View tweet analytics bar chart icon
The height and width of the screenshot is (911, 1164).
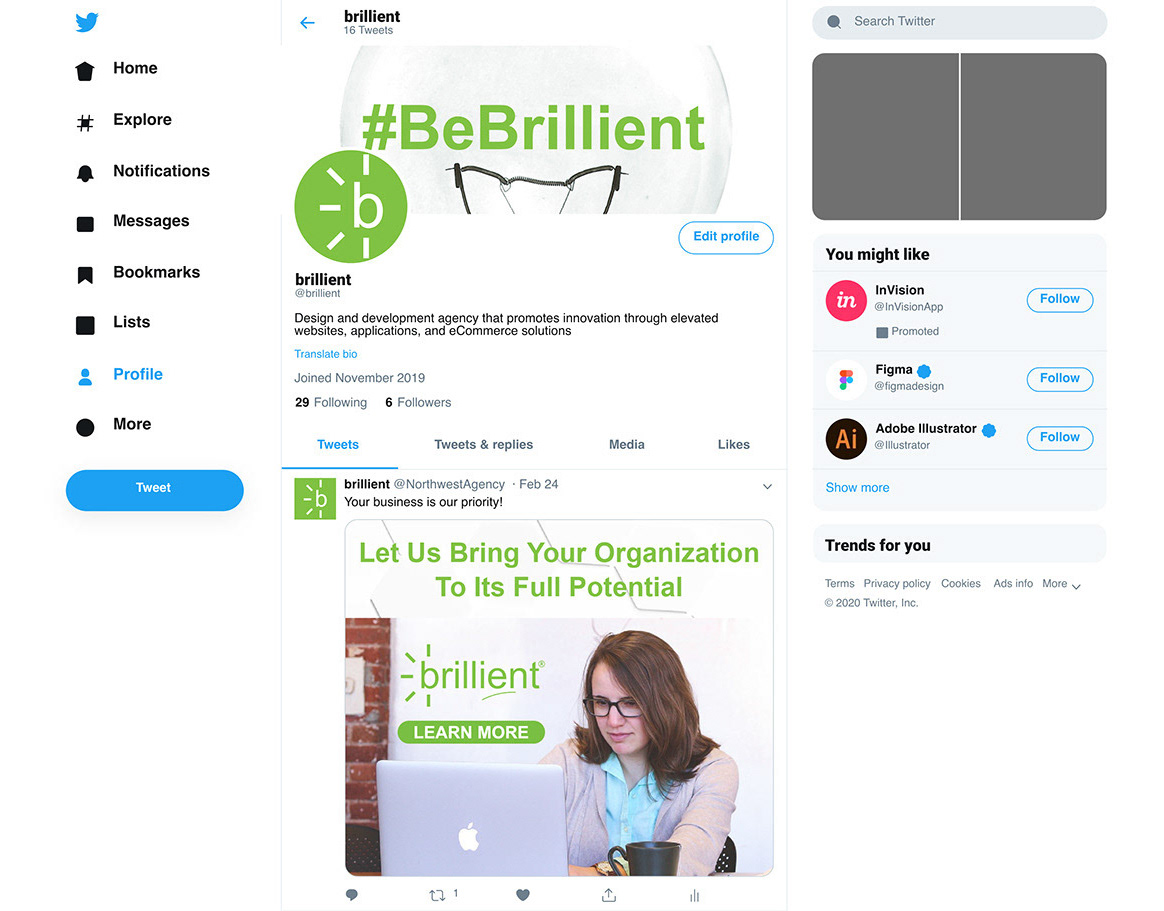click(694, 895)
